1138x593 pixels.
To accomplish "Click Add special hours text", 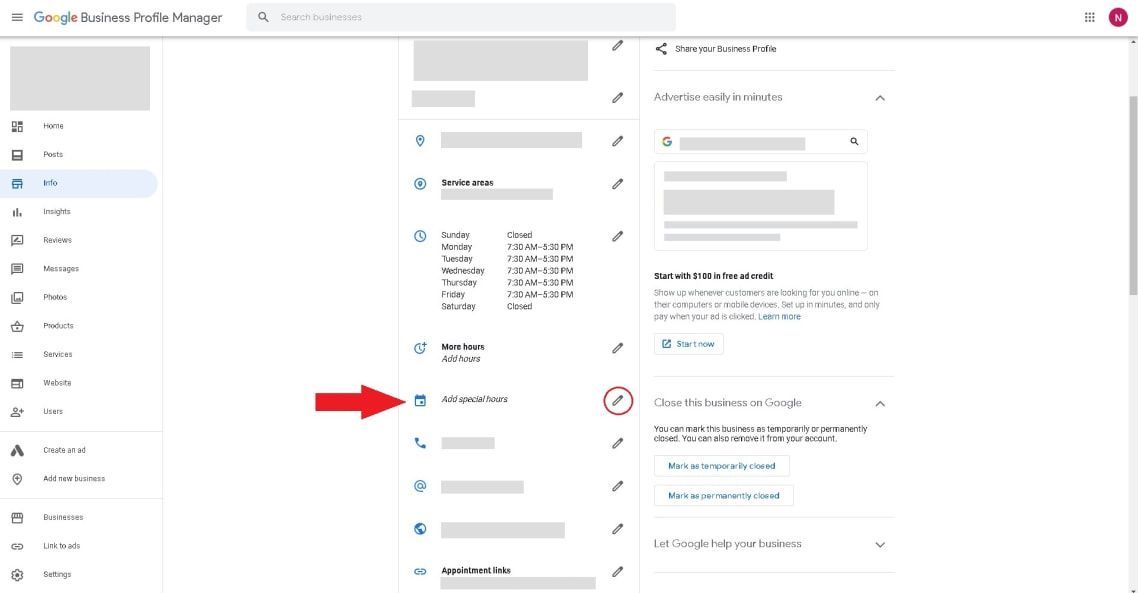I will point(474,399).
